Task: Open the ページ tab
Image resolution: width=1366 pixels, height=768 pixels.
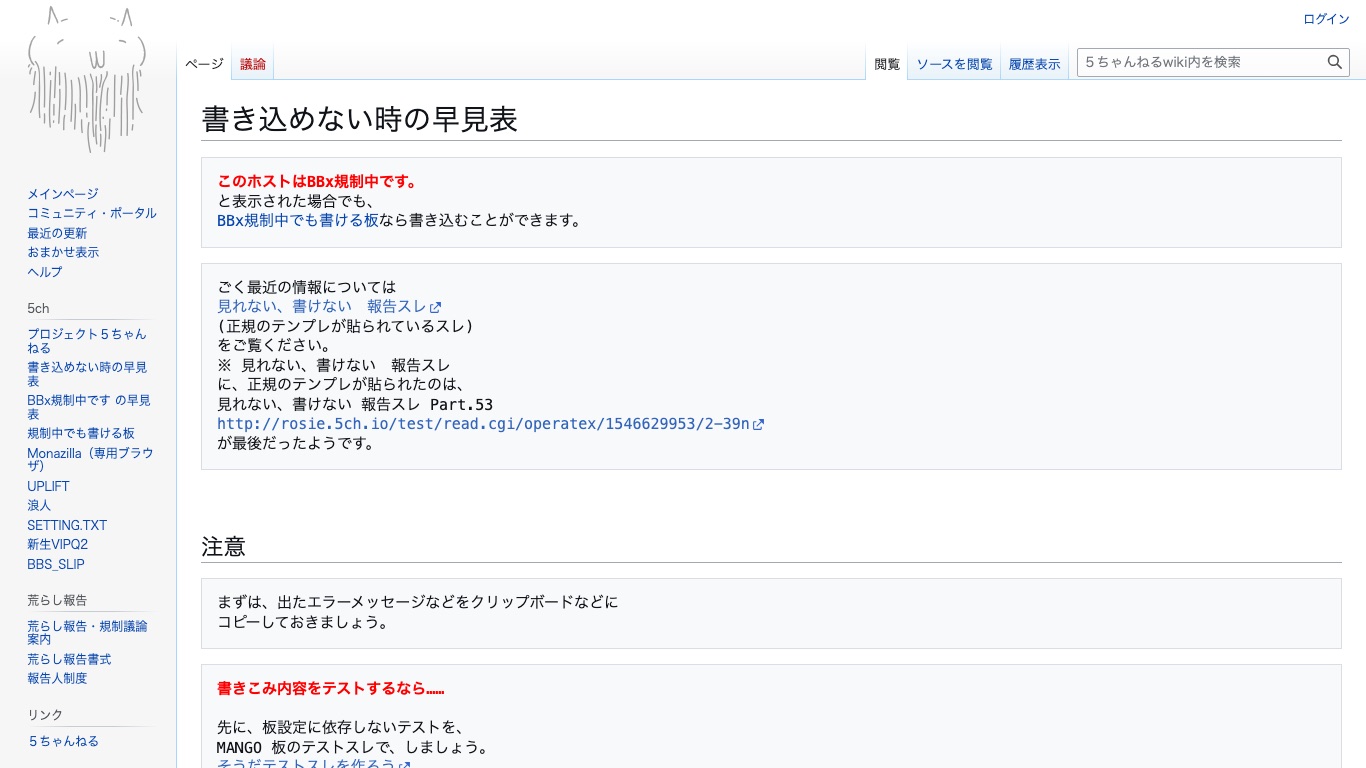Action: coord(204,64)
